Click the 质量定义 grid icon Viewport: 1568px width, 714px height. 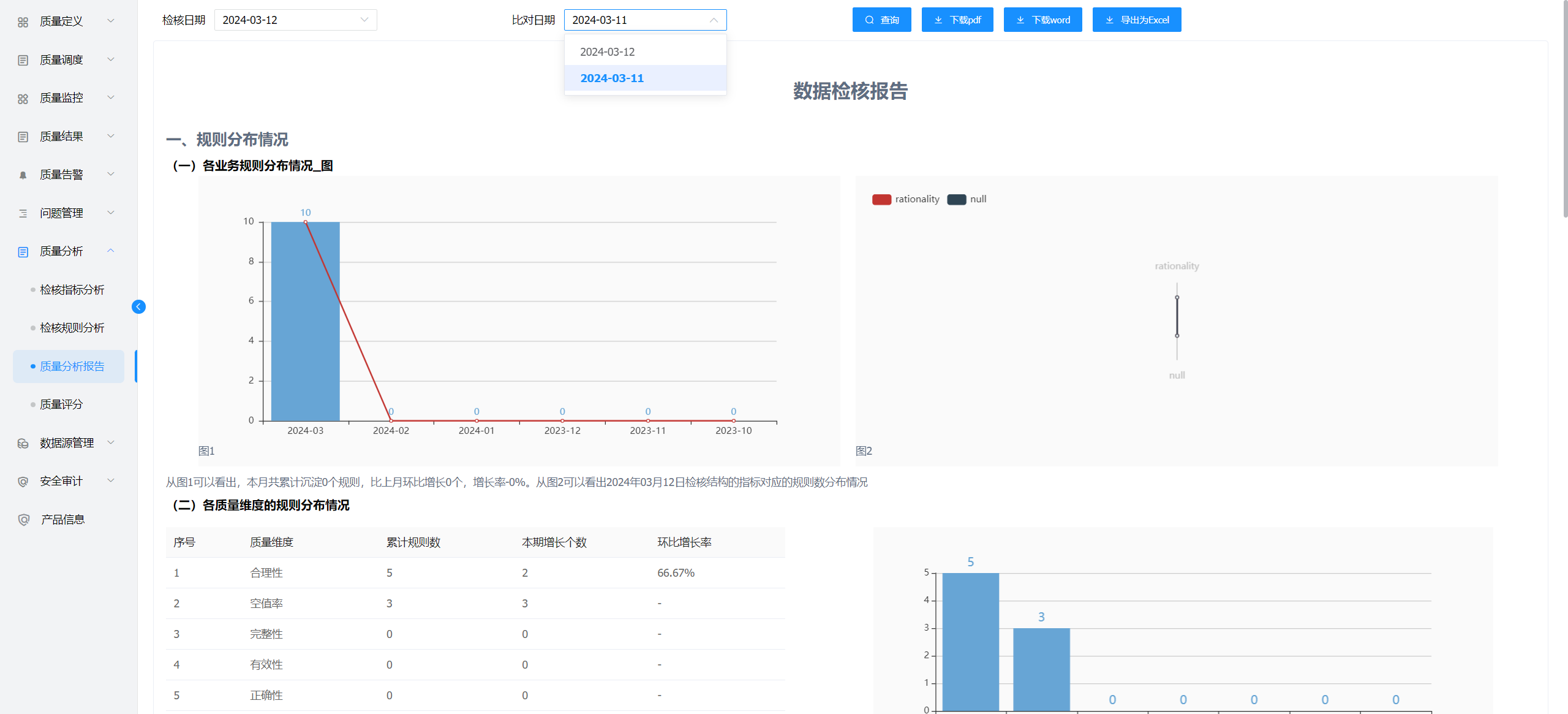[x=23, y=22]
